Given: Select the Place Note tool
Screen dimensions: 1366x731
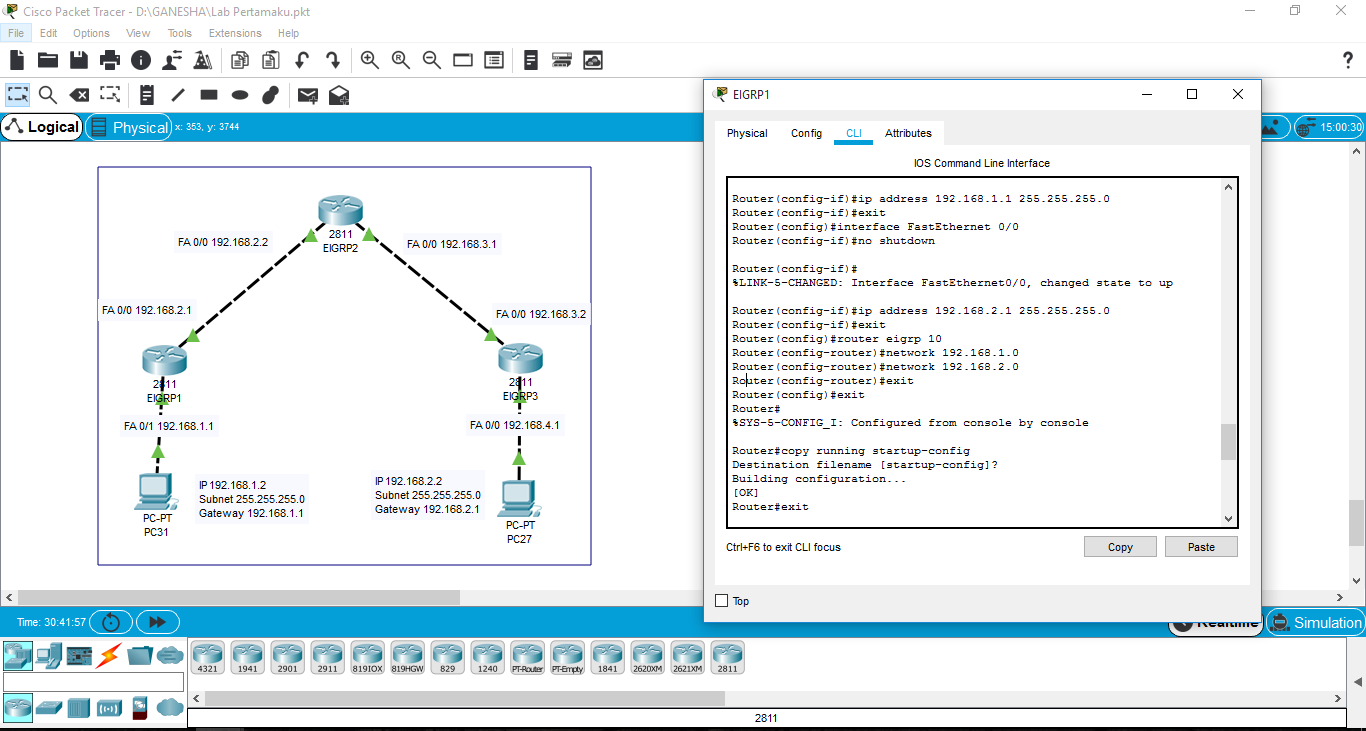Looking at the screenshot, I should [147, 95].
